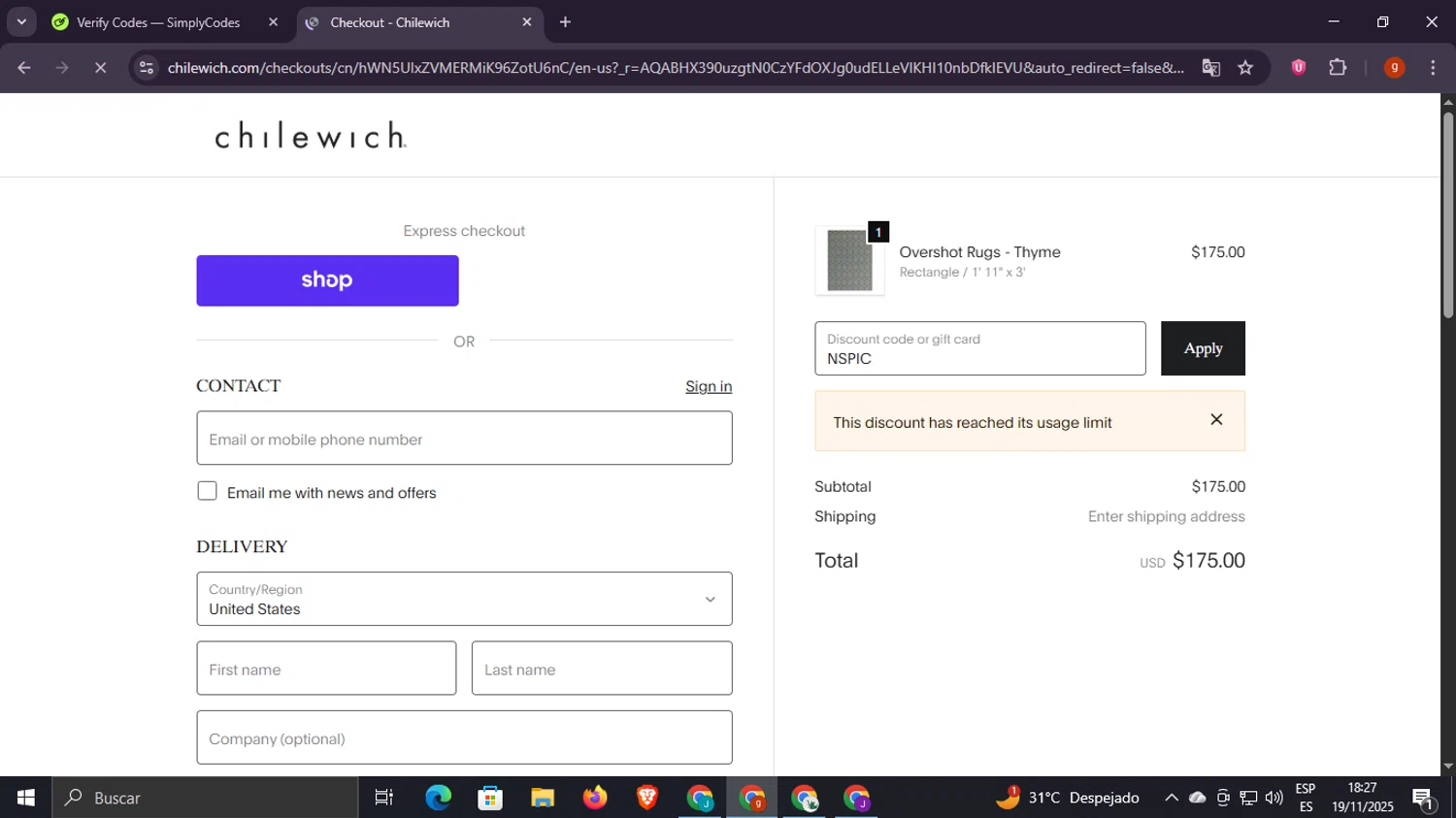Launch Microsoft Edge from the taskbar
1456x818 pixels.
click(438, 798)
